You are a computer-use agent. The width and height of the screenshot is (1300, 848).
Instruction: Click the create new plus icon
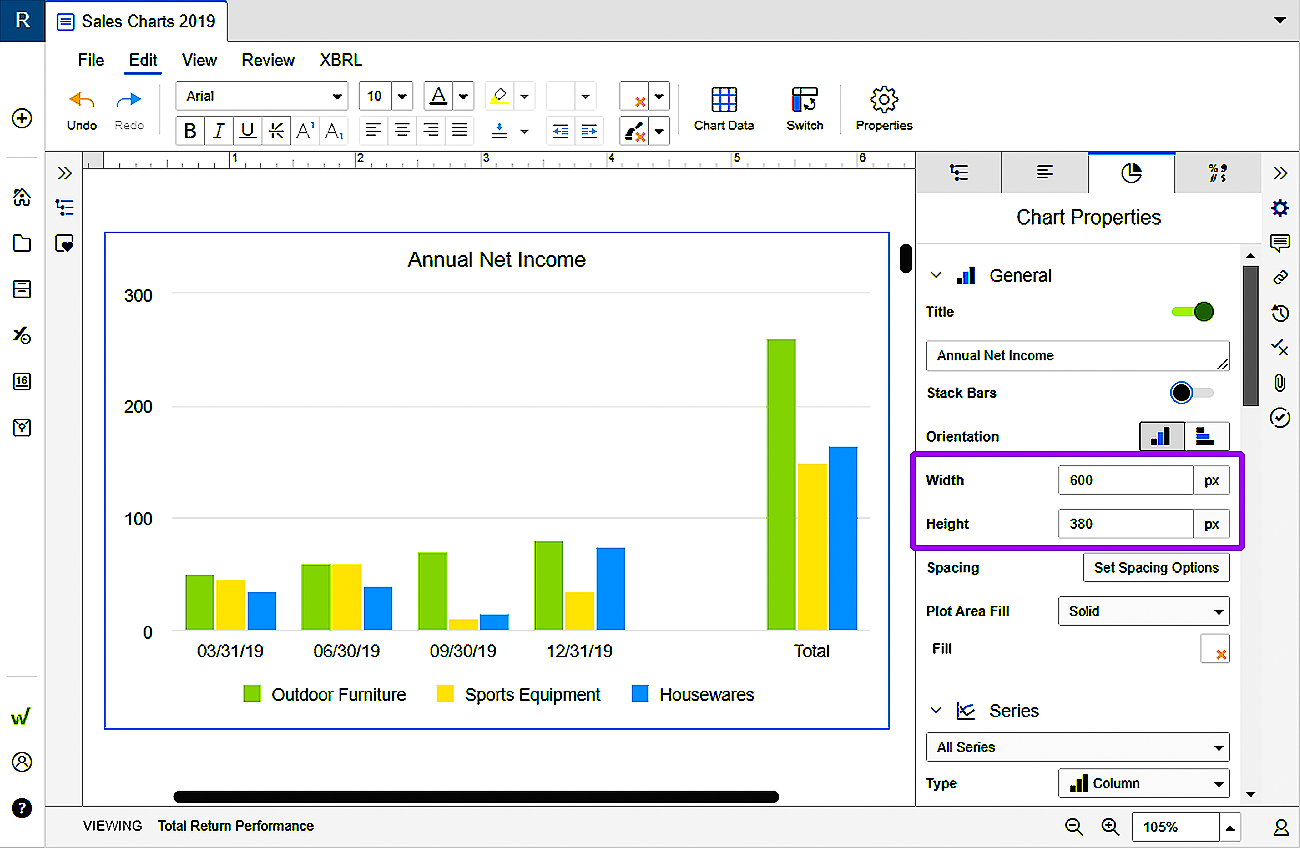[x=22, y=118]
